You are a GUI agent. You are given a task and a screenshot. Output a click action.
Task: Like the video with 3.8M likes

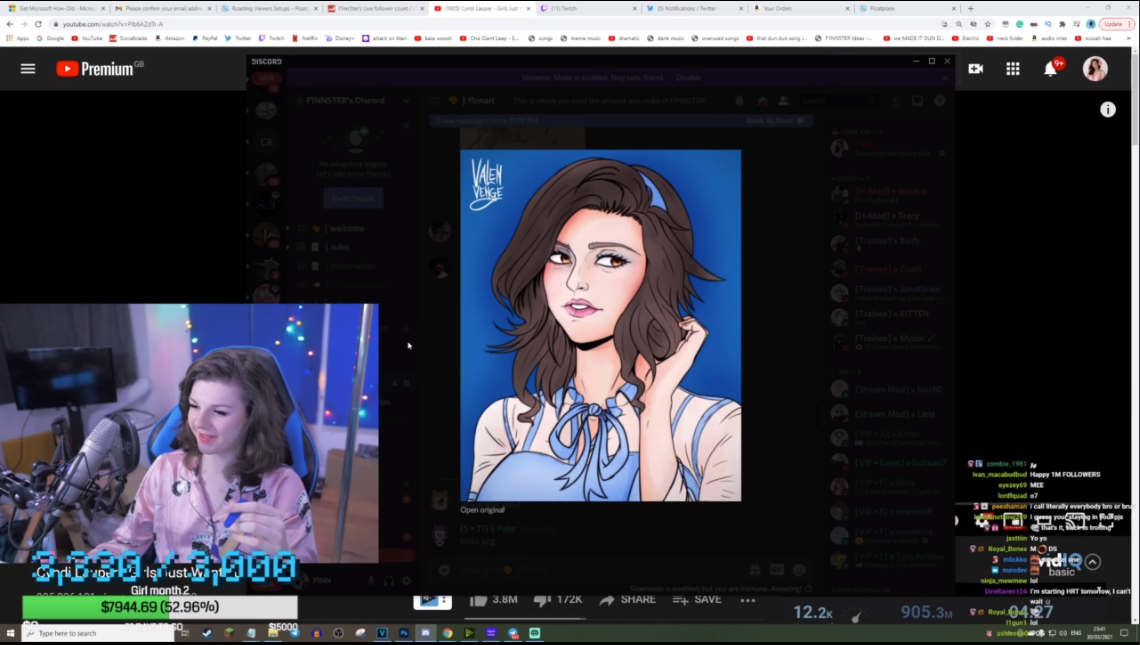(493, 600)
